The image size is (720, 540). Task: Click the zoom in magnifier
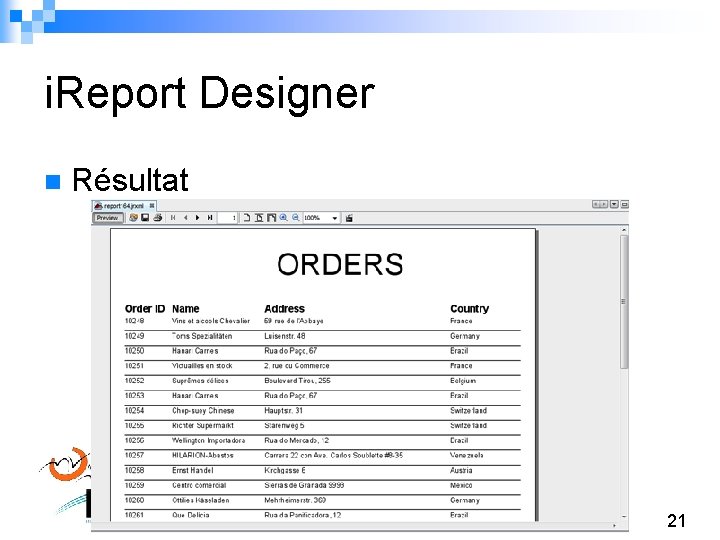pyautogui.click(x=284, y=218)
